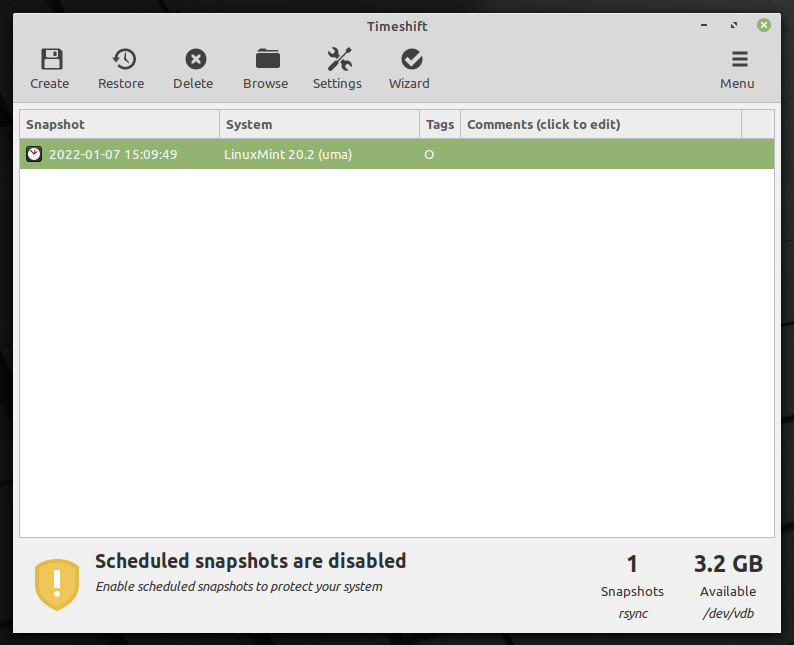This screenshot has width=794, height=645.
Task: Click the LinuxMint 20.2 (uma) cell
Action: (288, 154)
